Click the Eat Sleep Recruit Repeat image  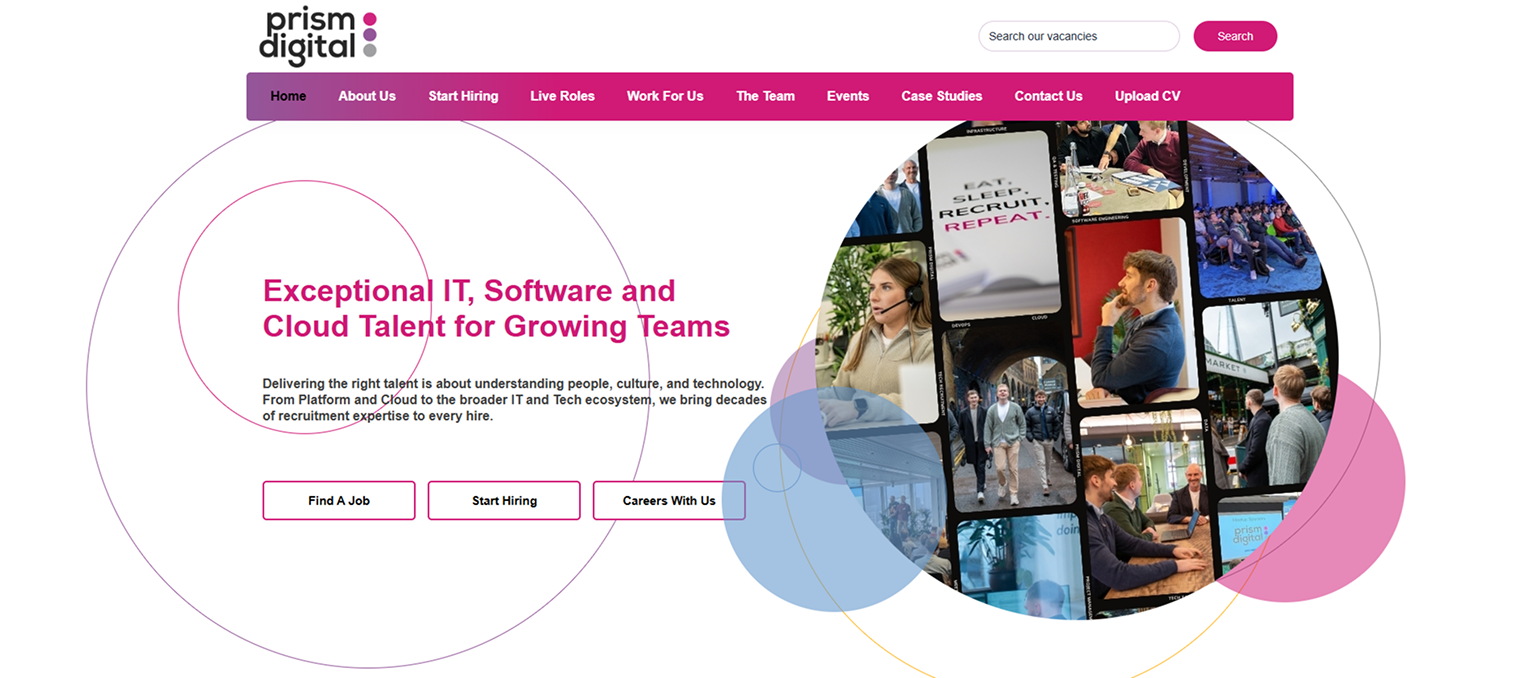coord(992,225)
